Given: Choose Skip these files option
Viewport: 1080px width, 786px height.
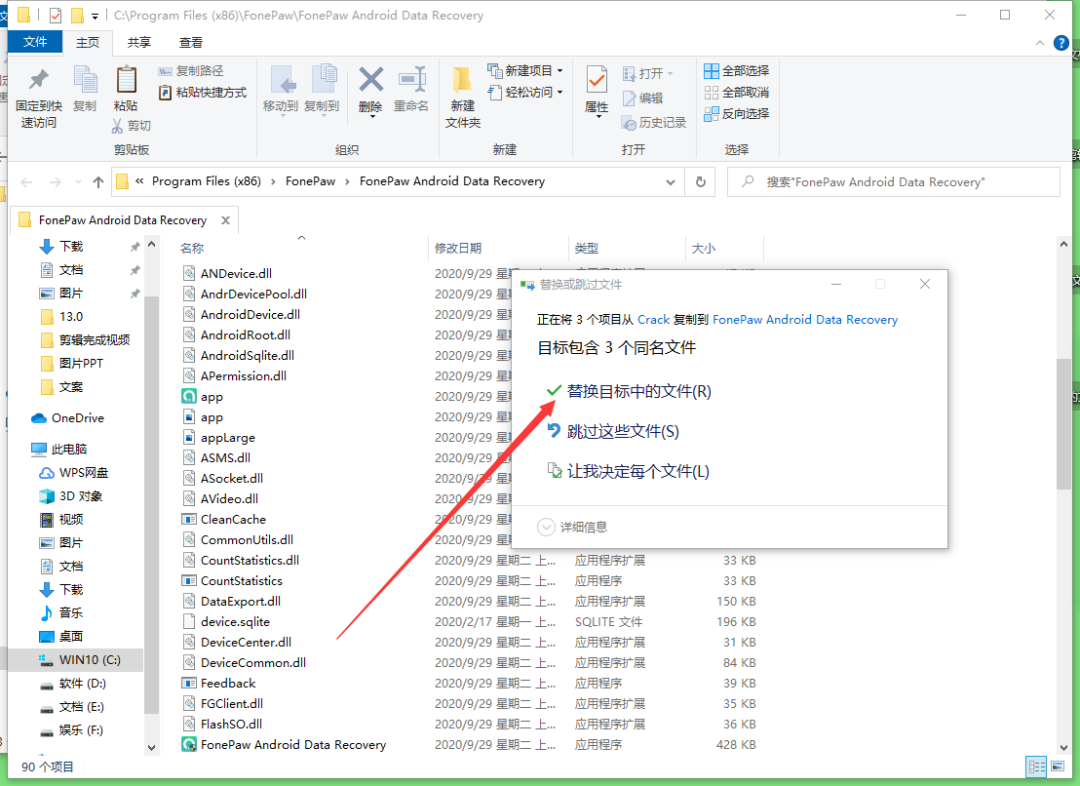Looking at the screenshot, I should (x=613, y=431).
